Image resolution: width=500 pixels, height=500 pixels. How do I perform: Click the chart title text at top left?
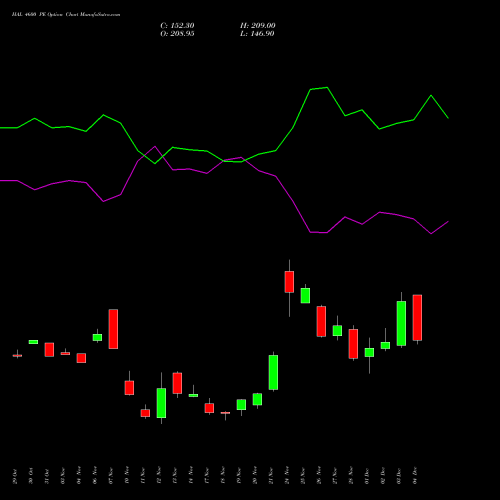tap(66, 15)
